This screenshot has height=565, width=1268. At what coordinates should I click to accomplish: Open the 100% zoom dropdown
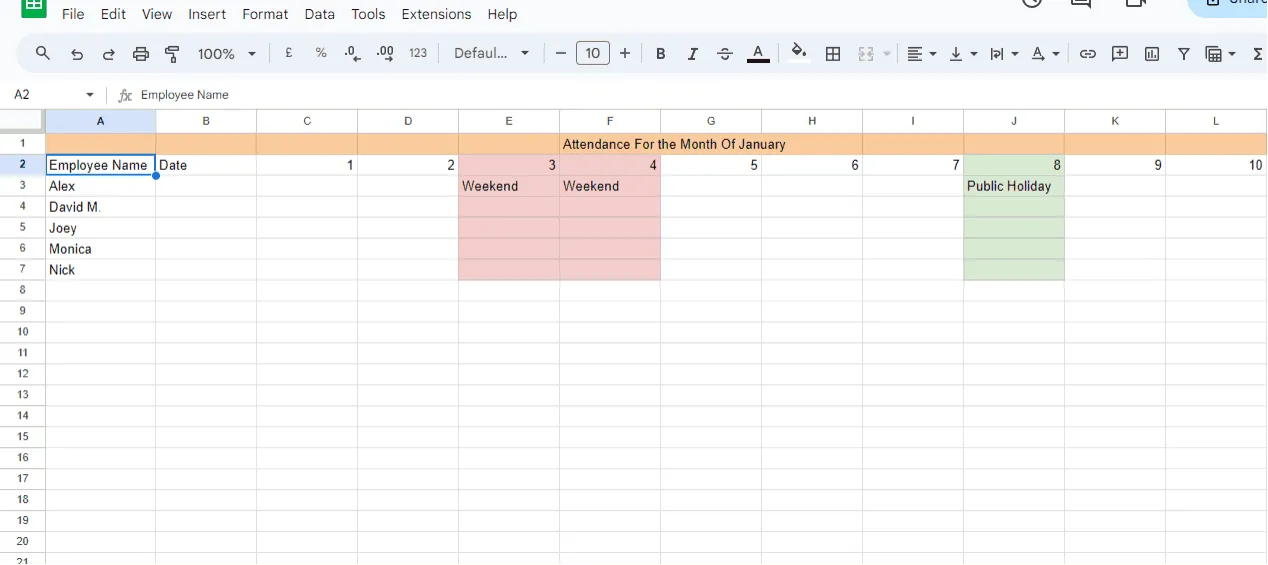point(227,54)
